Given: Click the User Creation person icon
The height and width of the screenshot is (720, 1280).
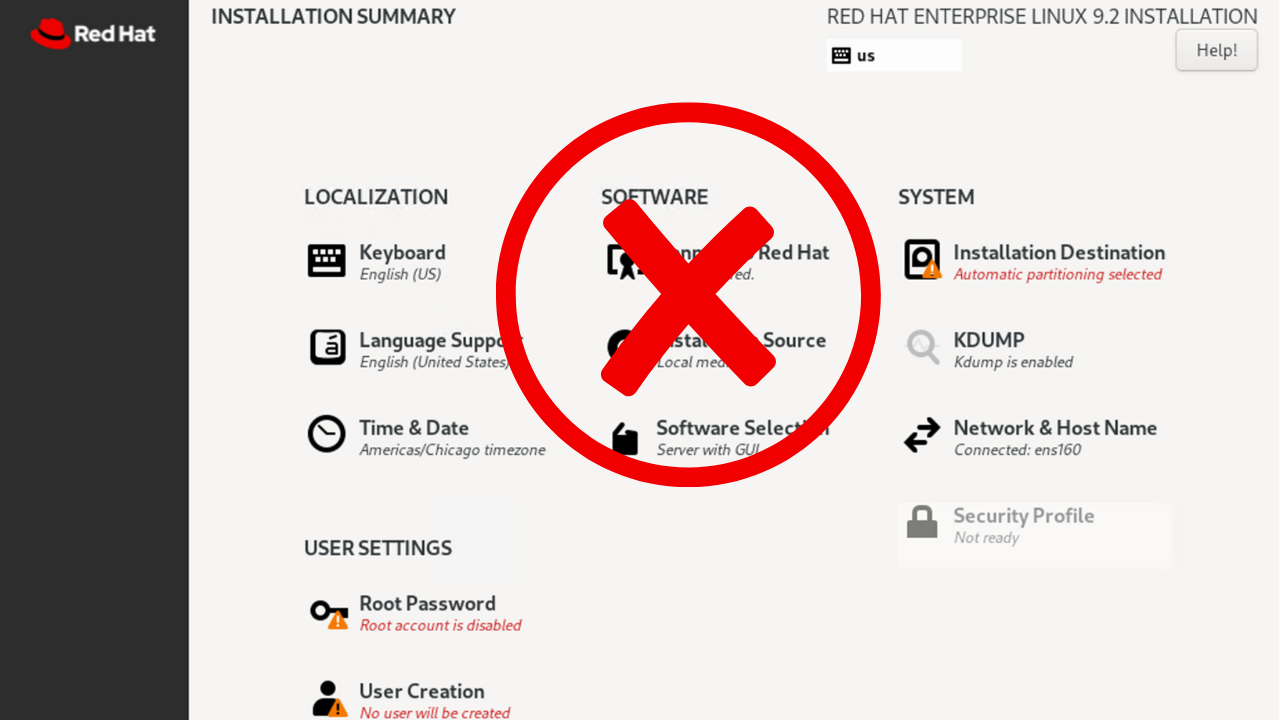Looking at the screenshot, I should point(329,698).
